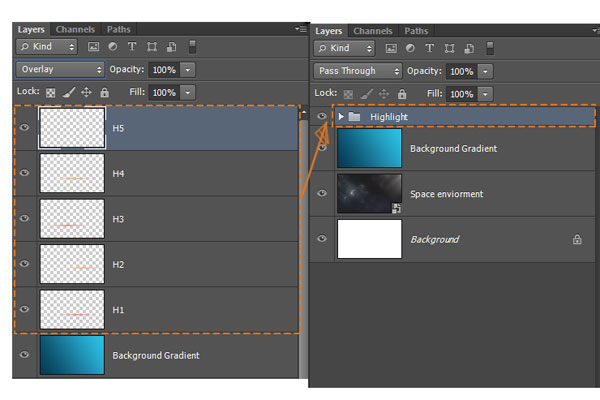Screen dimensions: 600x400
Task: Lock transparent pixels in left panel
Action: click(51, 93)
